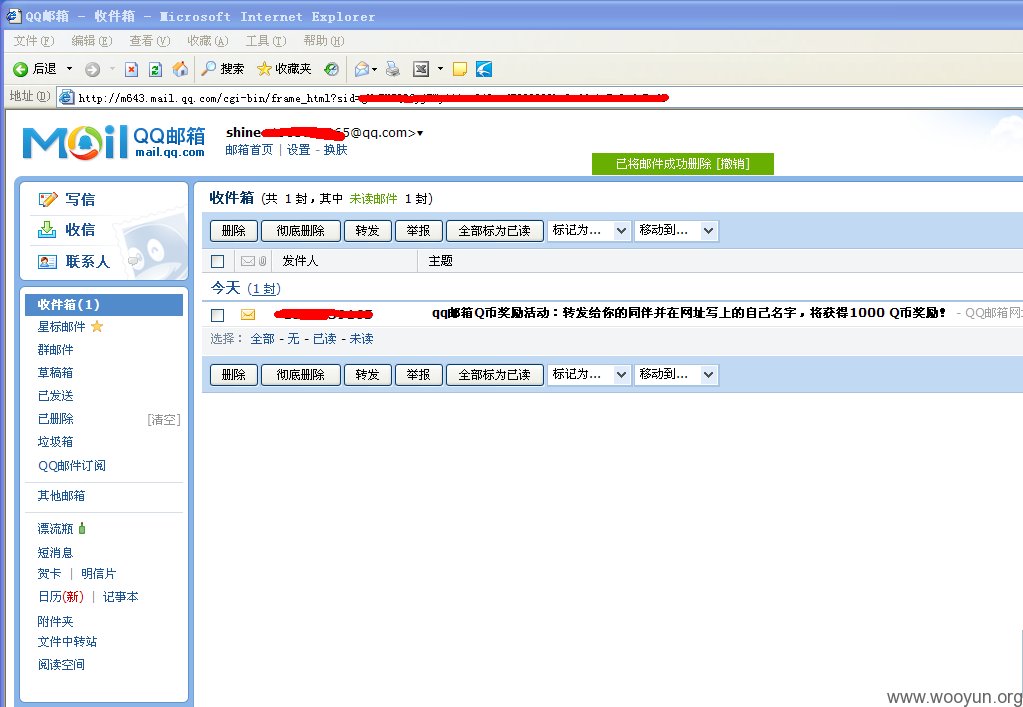Open the Back button history dropdown arrow

69,68
